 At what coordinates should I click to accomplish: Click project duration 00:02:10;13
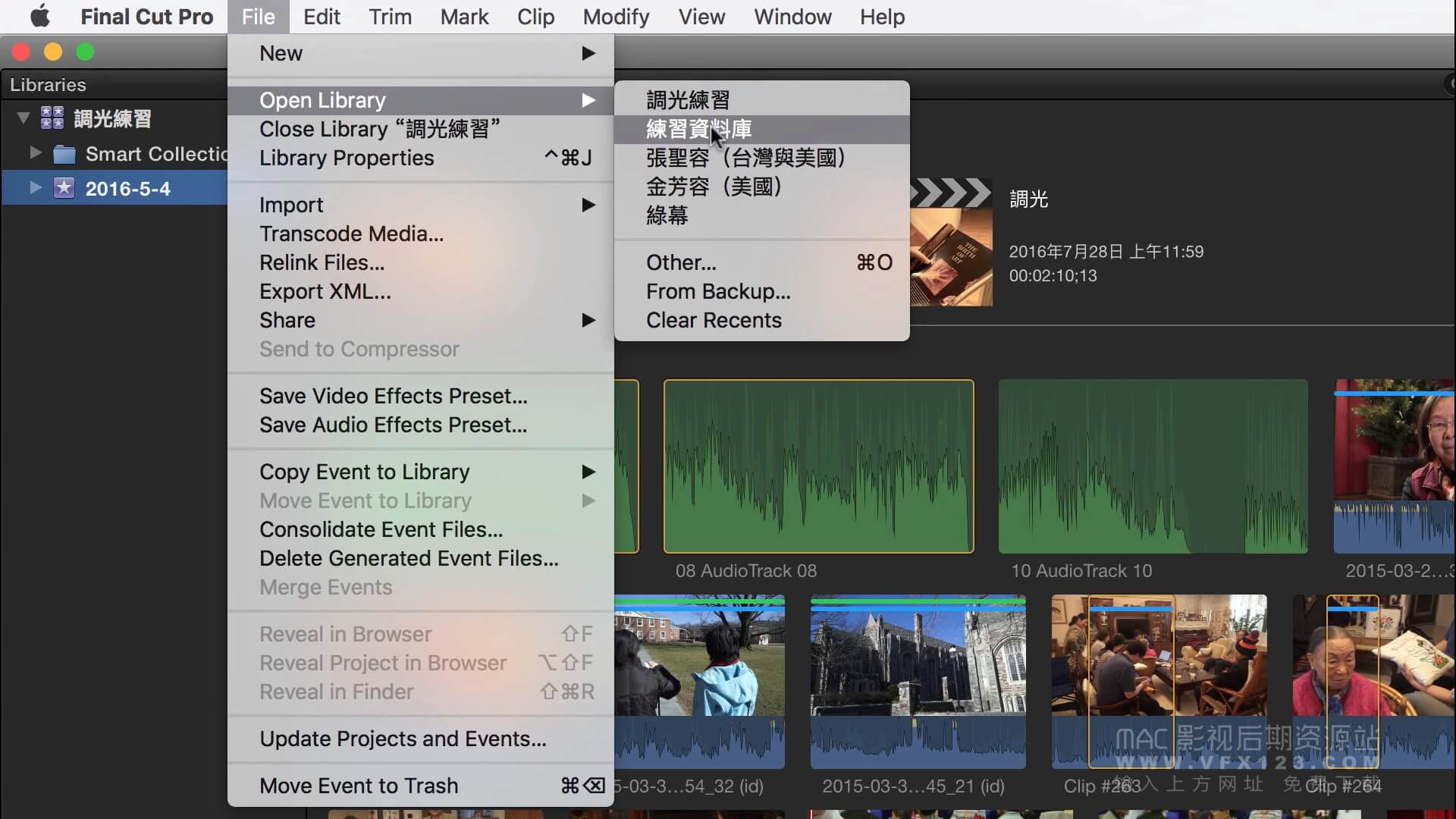[x=1053, y=276]
